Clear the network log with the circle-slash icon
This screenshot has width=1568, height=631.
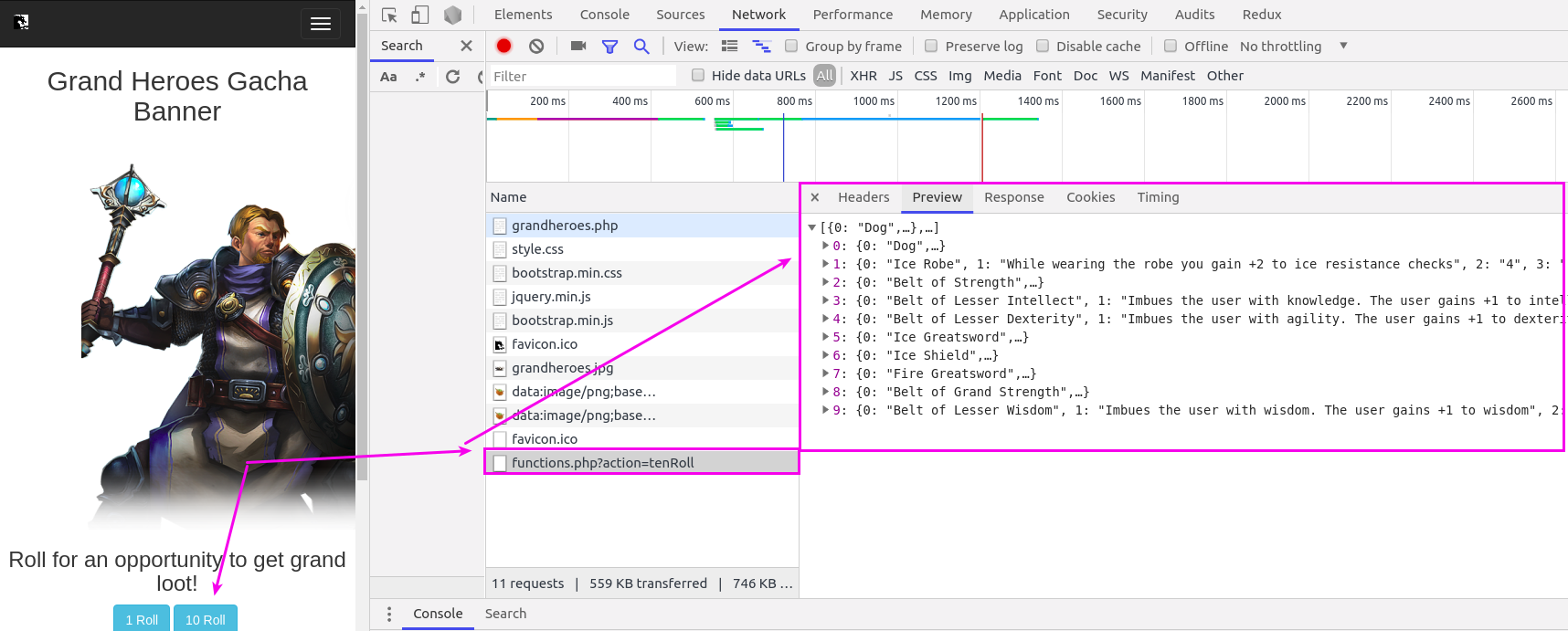(536, 46)
